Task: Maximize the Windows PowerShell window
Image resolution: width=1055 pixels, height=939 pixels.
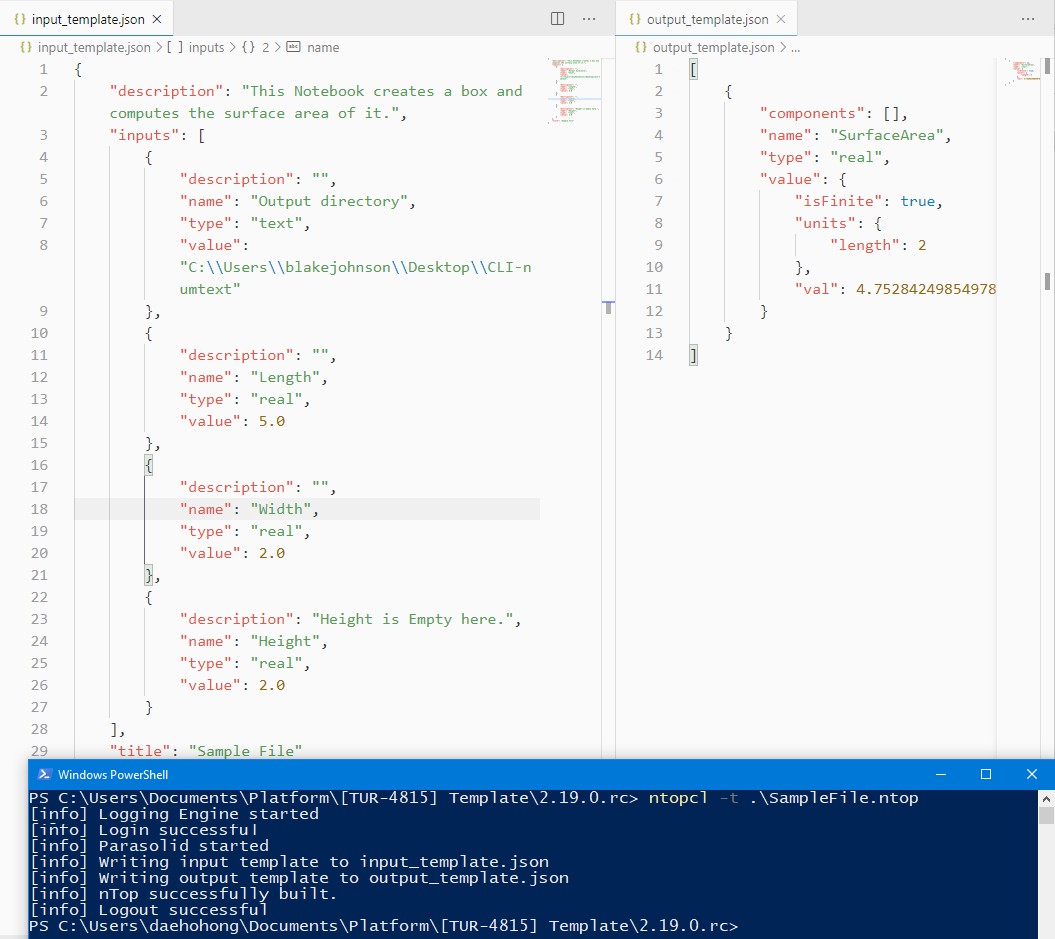Action: tap(986, 774)
